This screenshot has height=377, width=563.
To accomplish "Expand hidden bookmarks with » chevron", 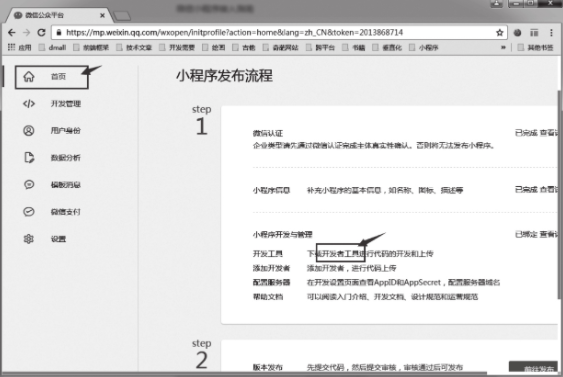I will tap(503, 47).
